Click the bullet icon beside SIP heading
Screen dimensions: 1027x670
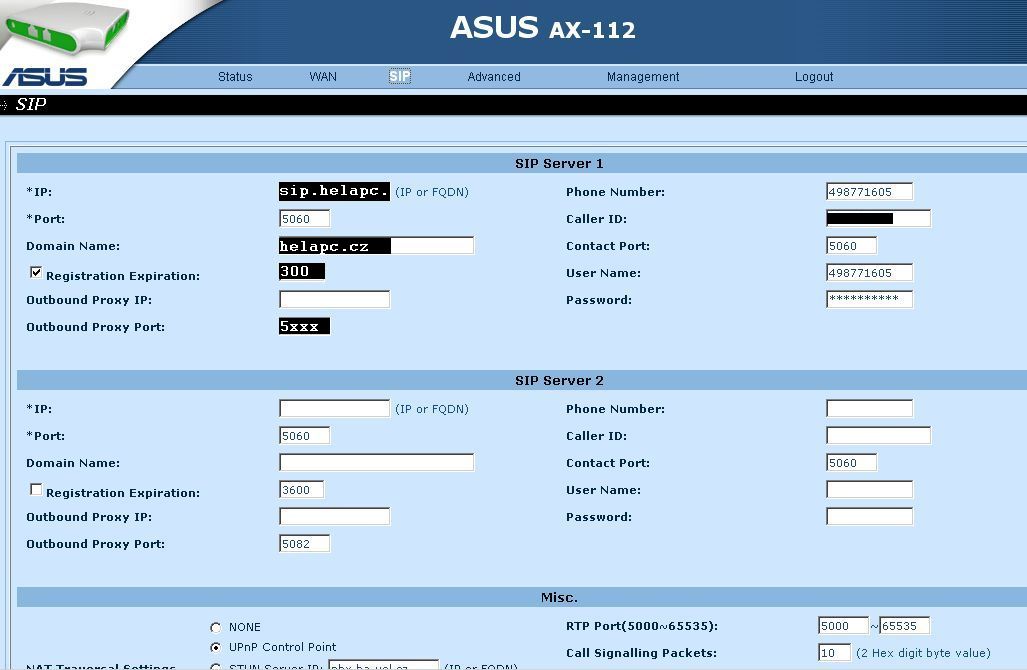pyautogui.click(x=4, y=105)
